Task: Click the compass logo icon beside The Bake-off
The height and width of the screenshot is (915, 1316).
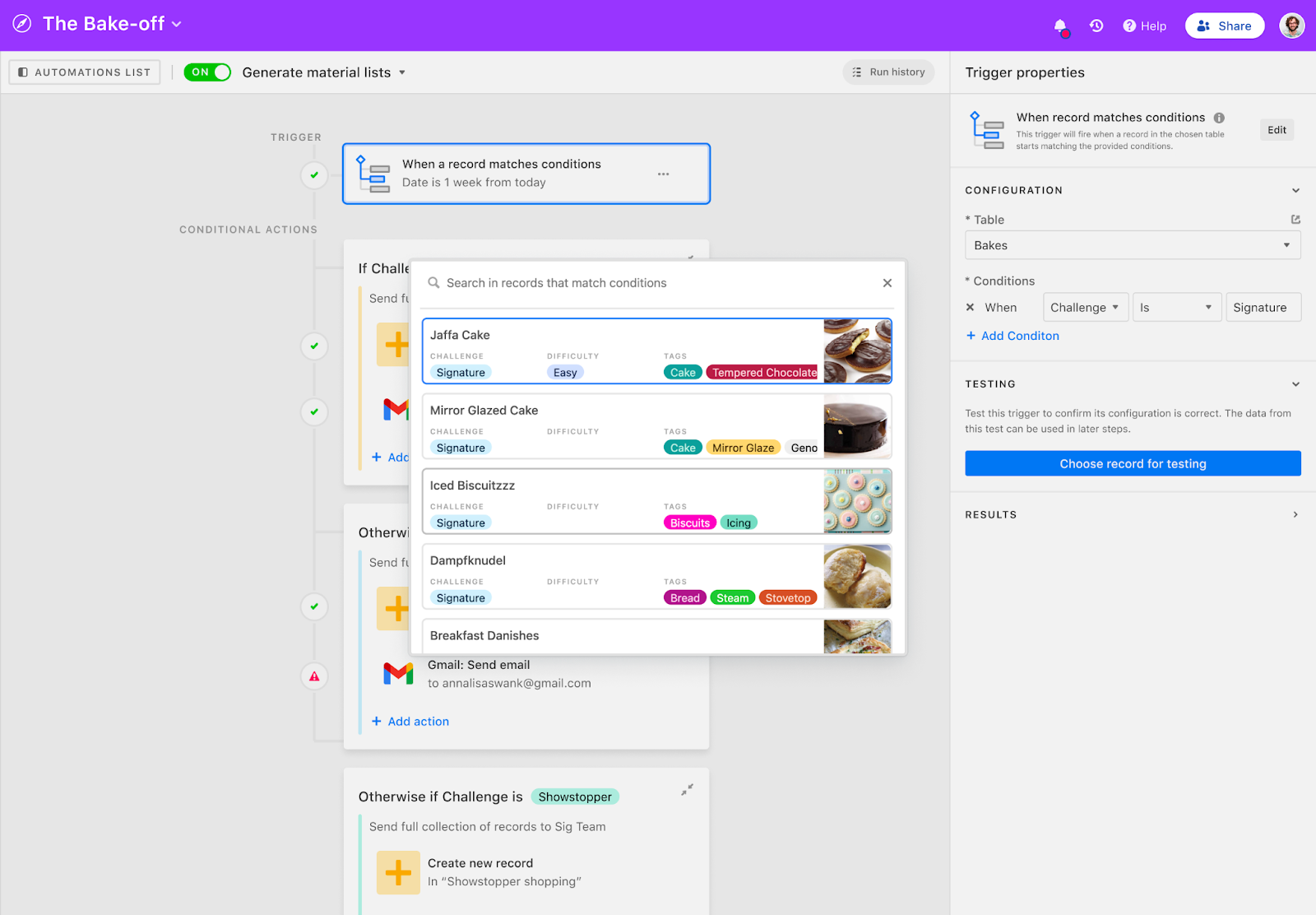Action: 22,24
